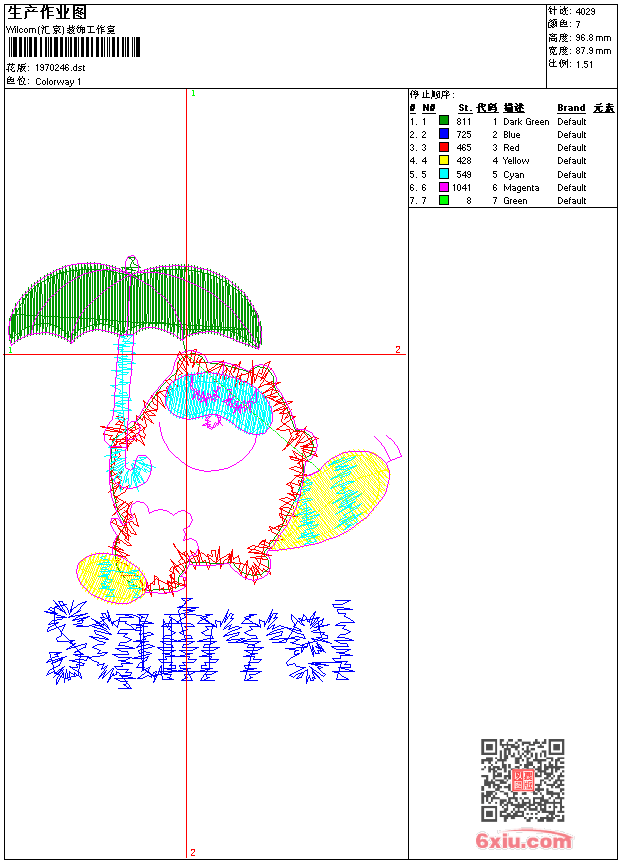Select the Cyan color swatch
620x860 pixels.
click(444, 174)
